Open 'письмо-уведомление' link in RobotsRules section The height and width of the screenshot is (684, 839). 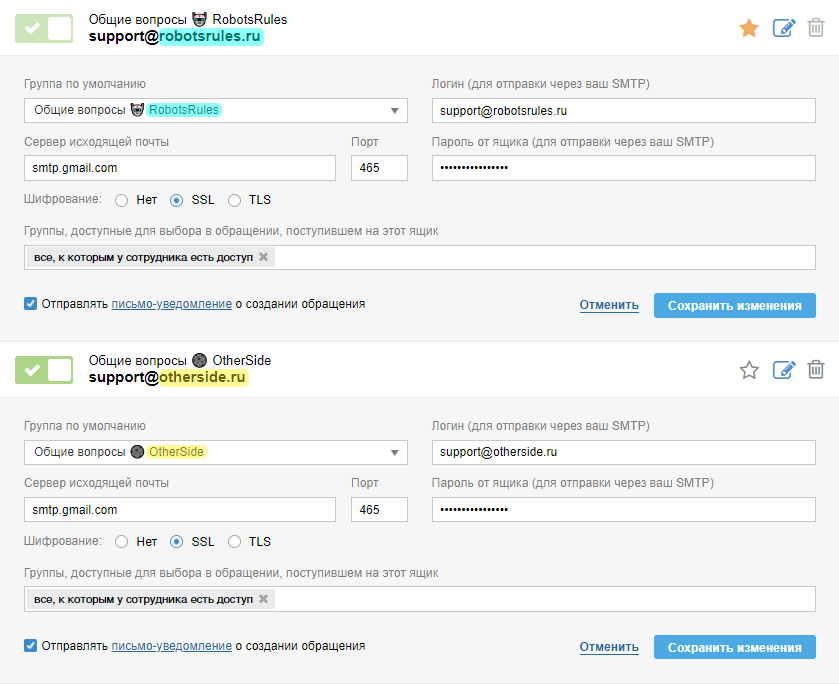coord(172,304)
